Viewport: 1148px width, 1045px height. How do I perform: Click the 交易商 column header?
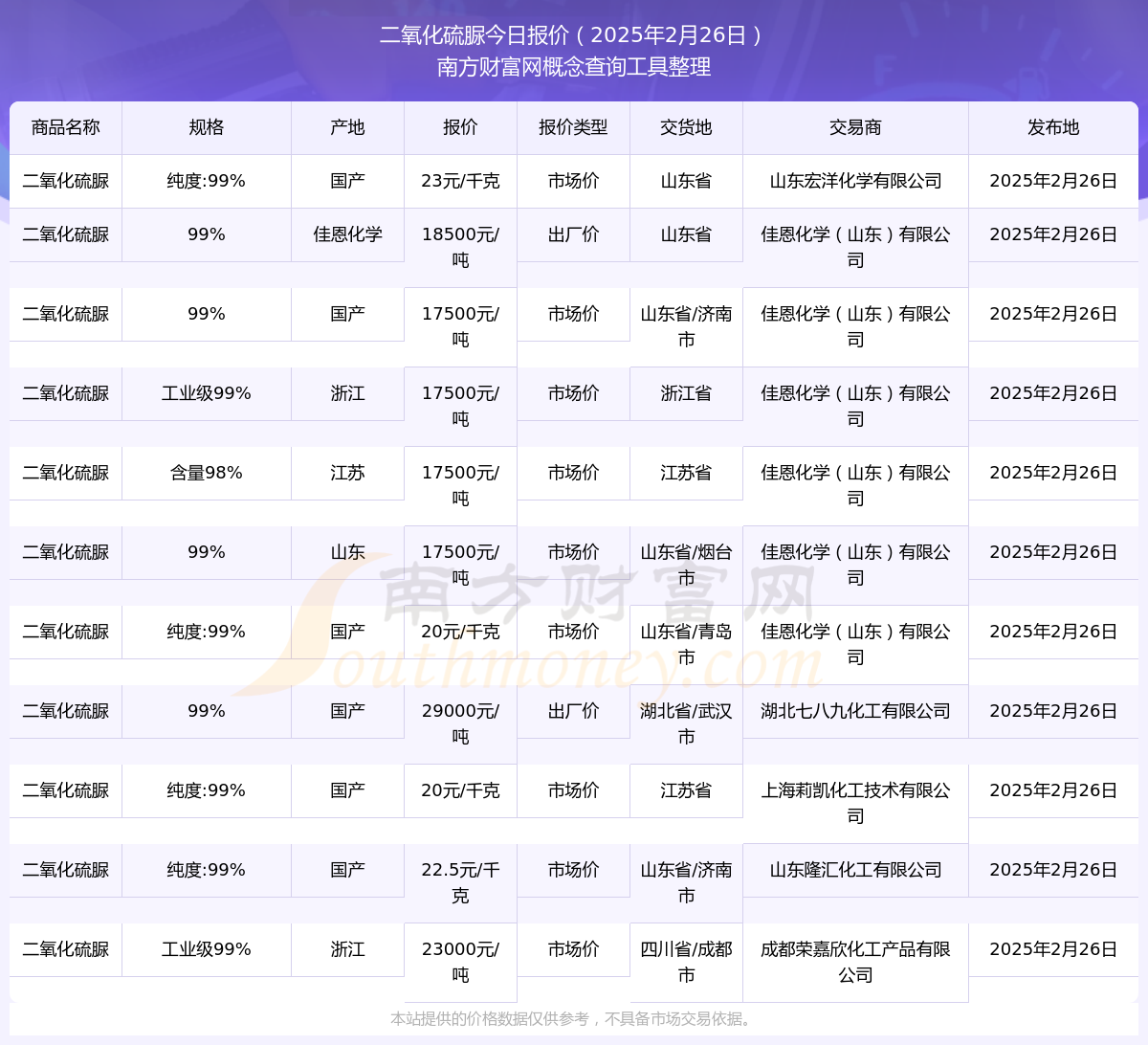[x=855, y=127]
